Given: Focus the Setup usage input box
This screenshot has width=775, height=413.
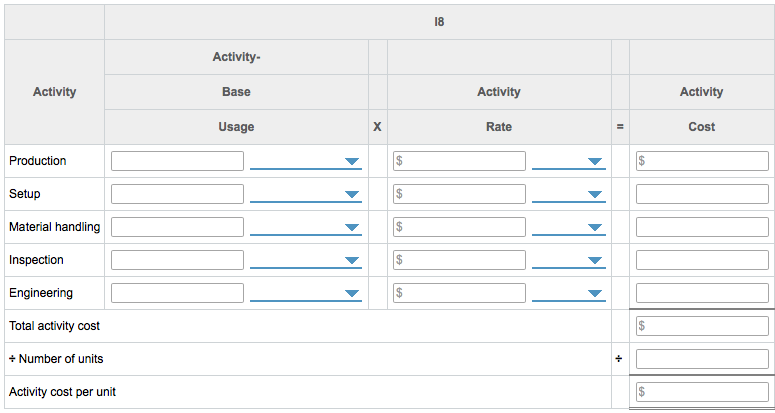Looking at the screenshot, I should click(x=177, y=194).
